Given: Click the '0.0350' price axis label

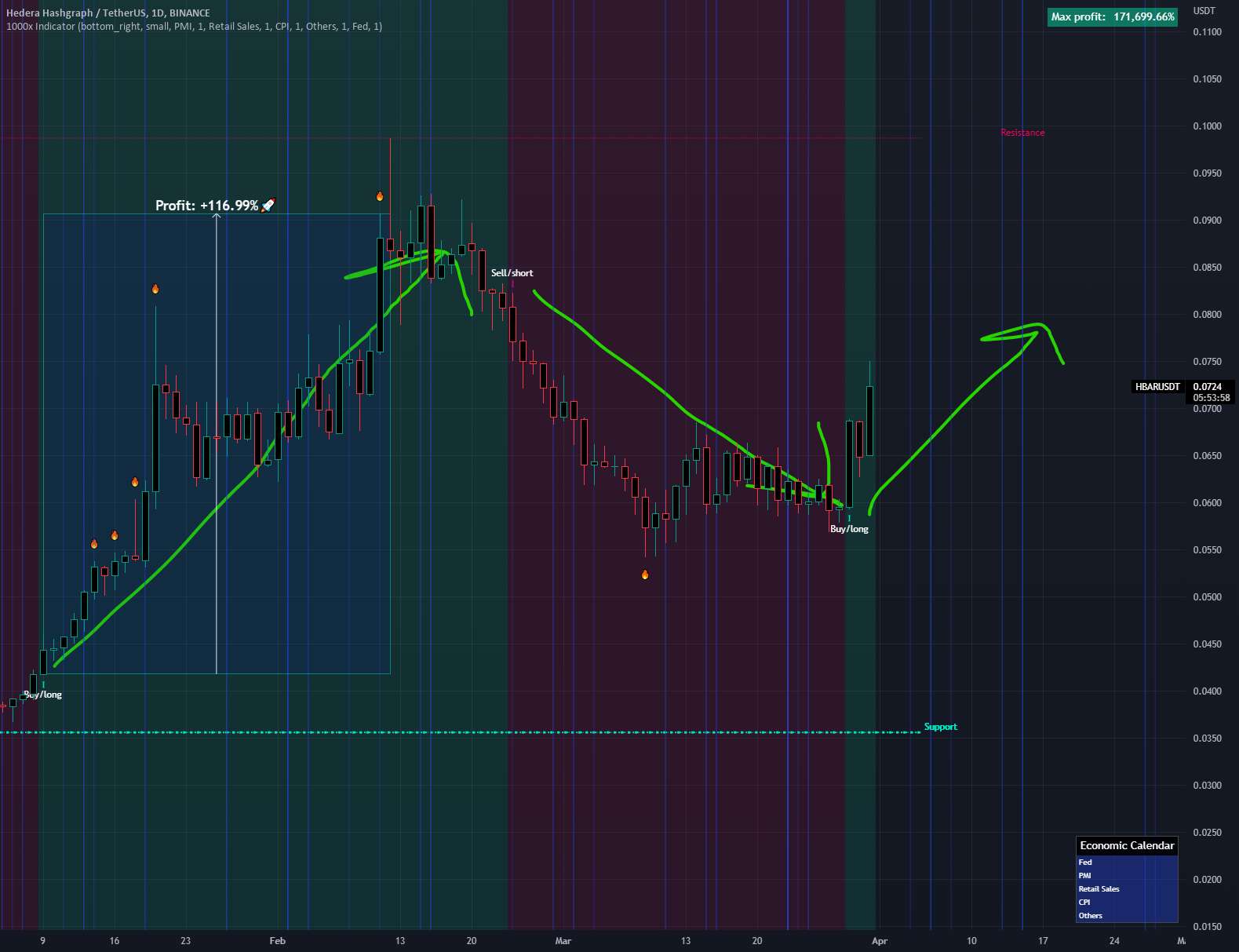Looking at the screenshot, I should (x=1207, y=739).
